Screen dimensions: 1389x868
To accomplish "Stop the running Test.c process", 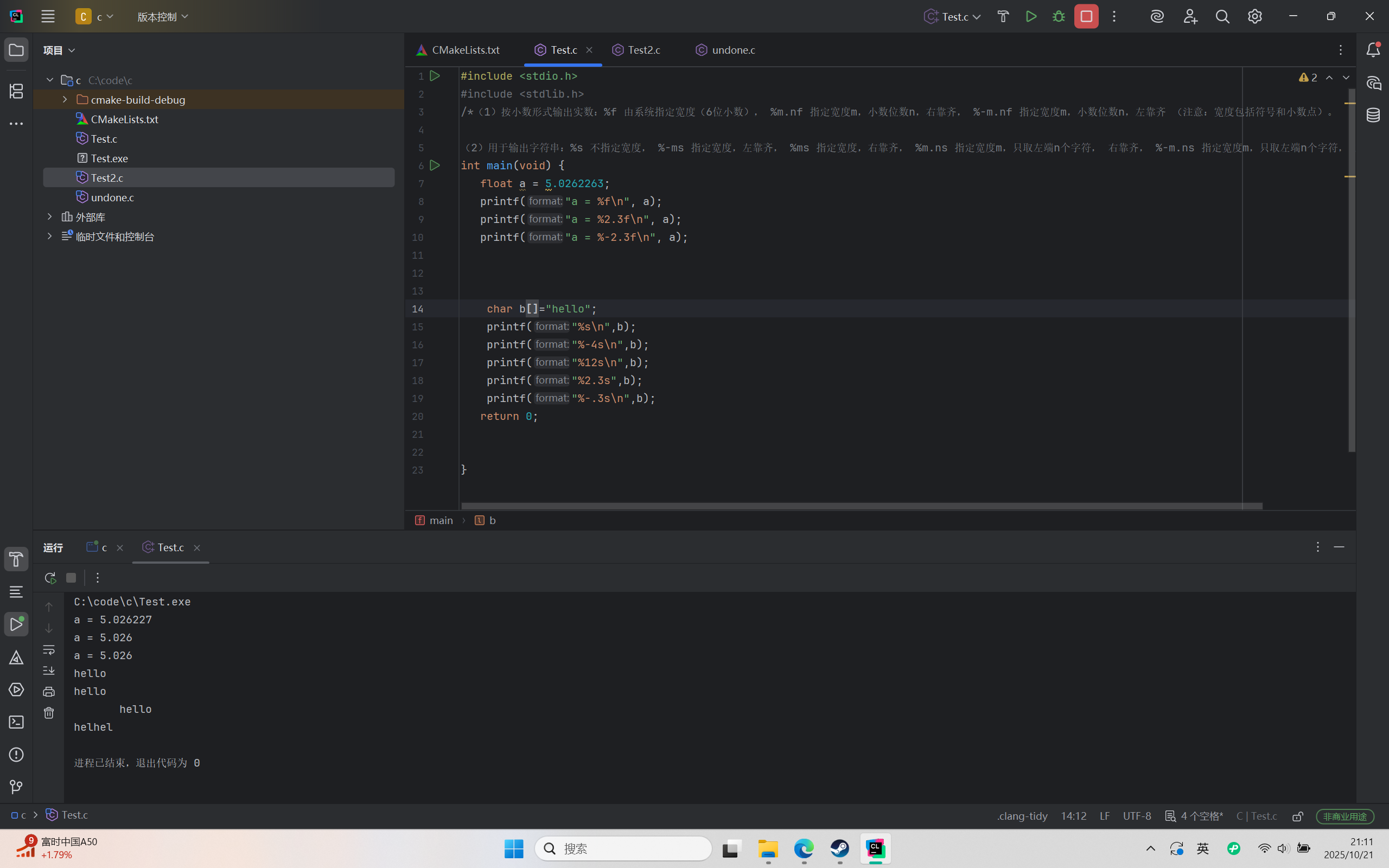I will point(1086,17).
